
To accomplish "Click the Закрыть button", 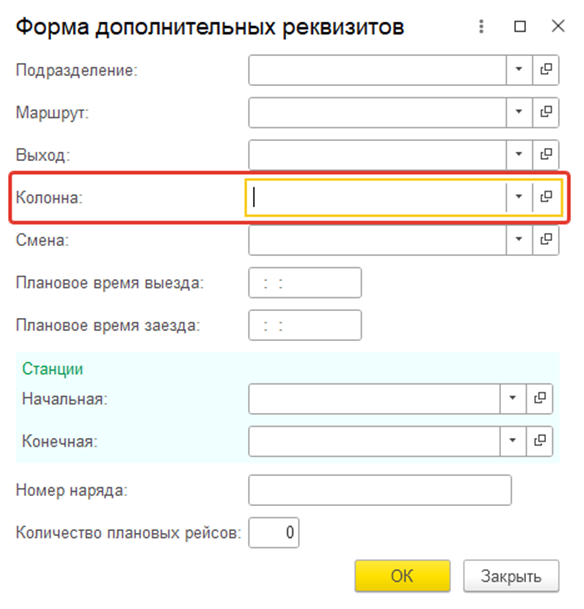I will (x=511, y=576).
